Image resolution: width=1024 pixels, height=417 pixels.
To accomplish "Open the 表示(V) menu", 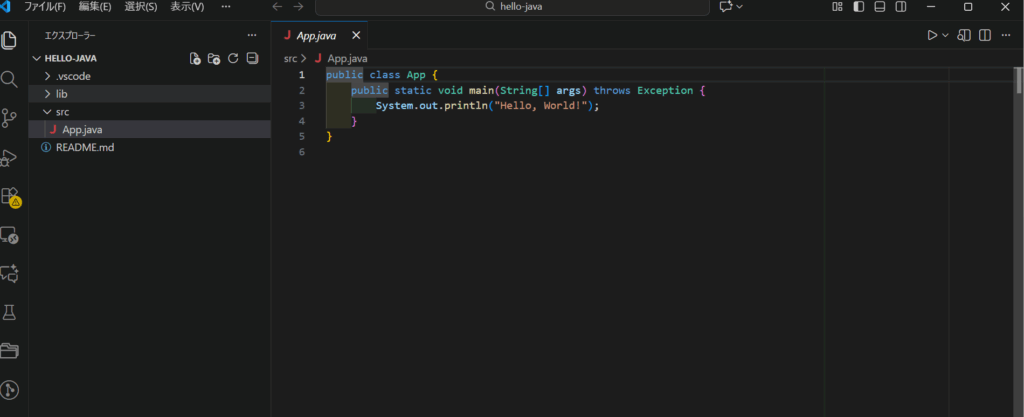I will [187, 7].
